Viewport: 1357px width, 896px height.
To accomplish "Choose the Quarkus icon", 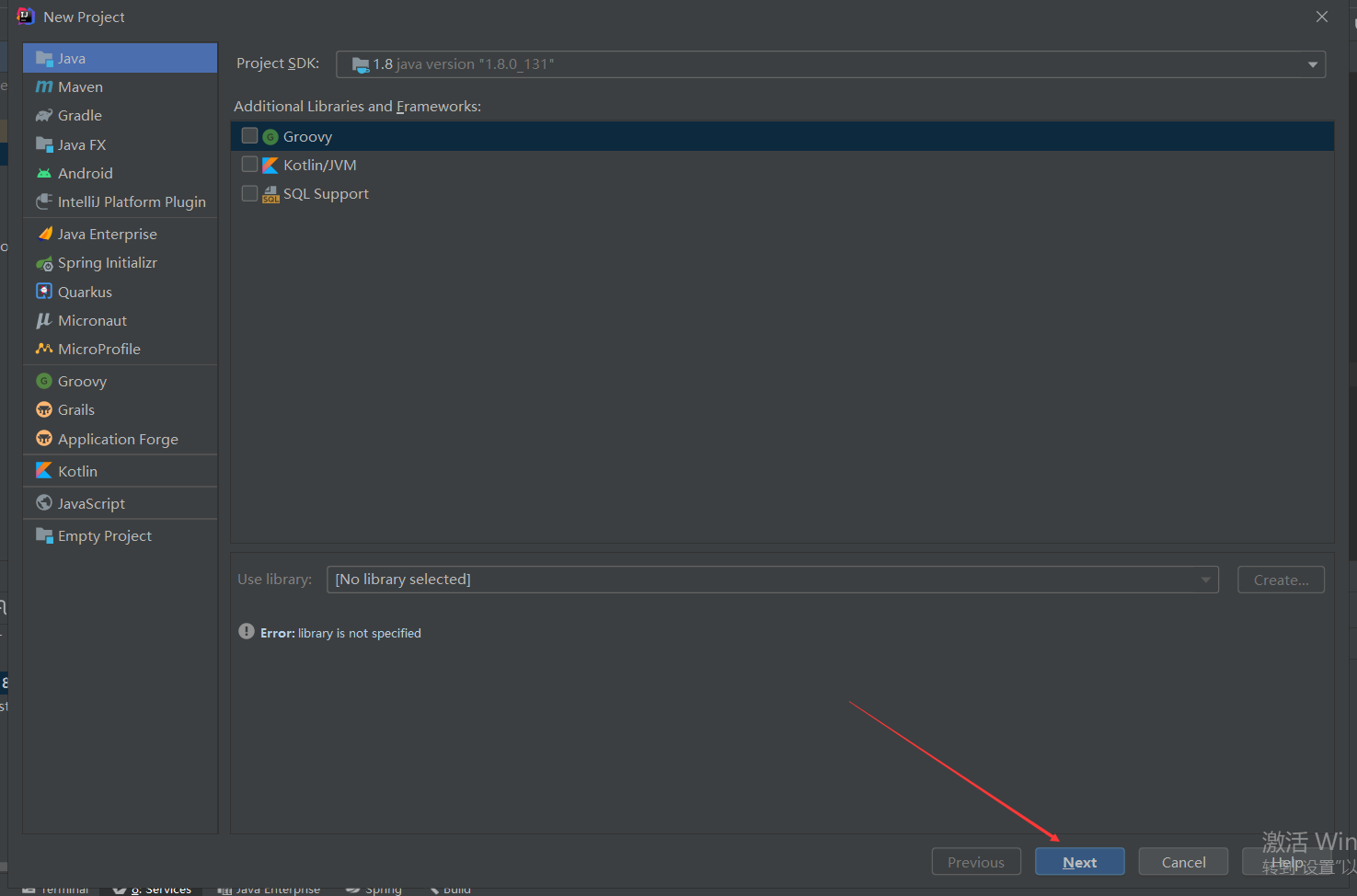I will [44, 292].
